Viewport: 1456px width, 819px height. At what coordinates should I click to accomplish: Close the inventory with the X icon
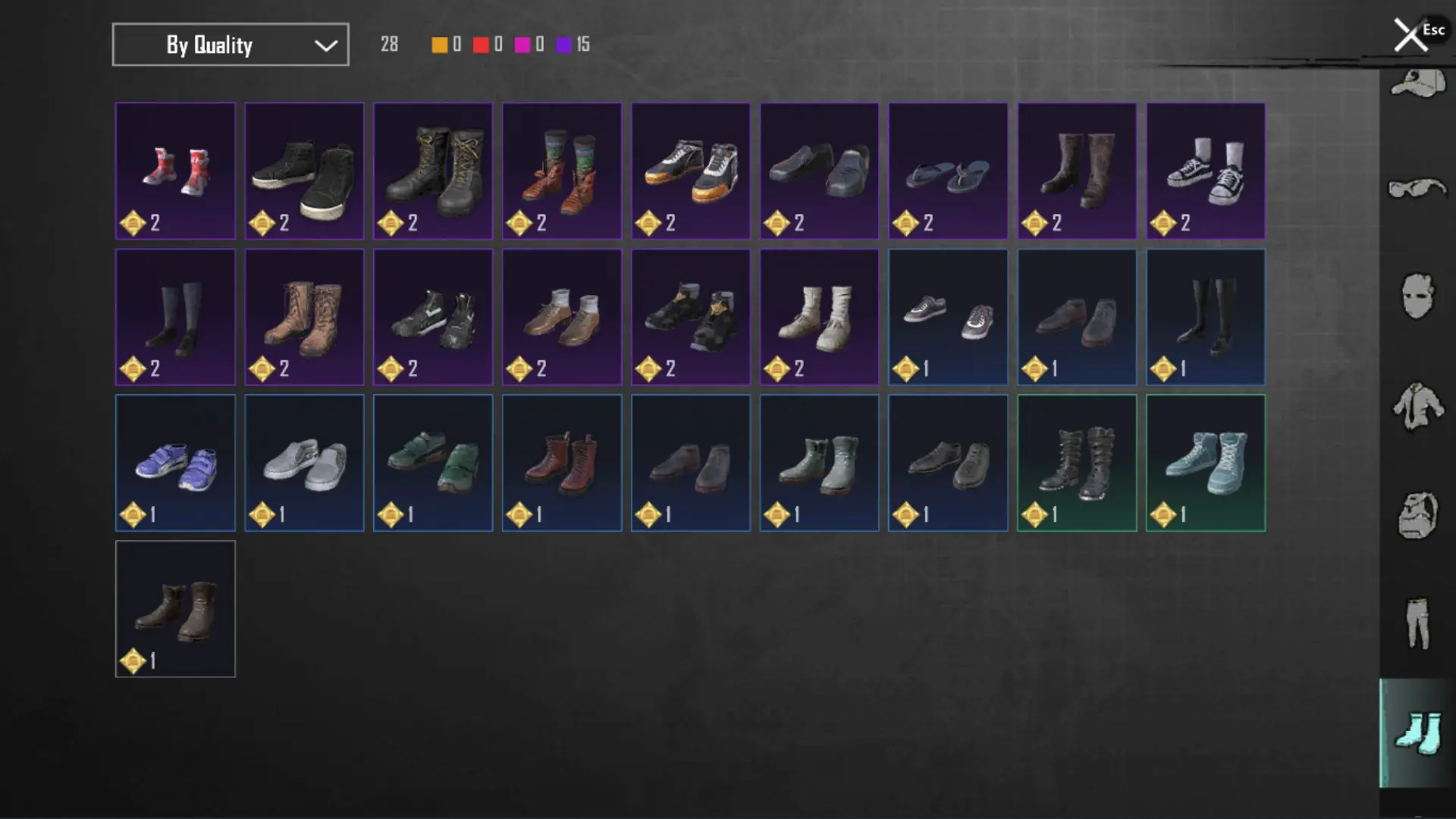[x=1410, y=35]
